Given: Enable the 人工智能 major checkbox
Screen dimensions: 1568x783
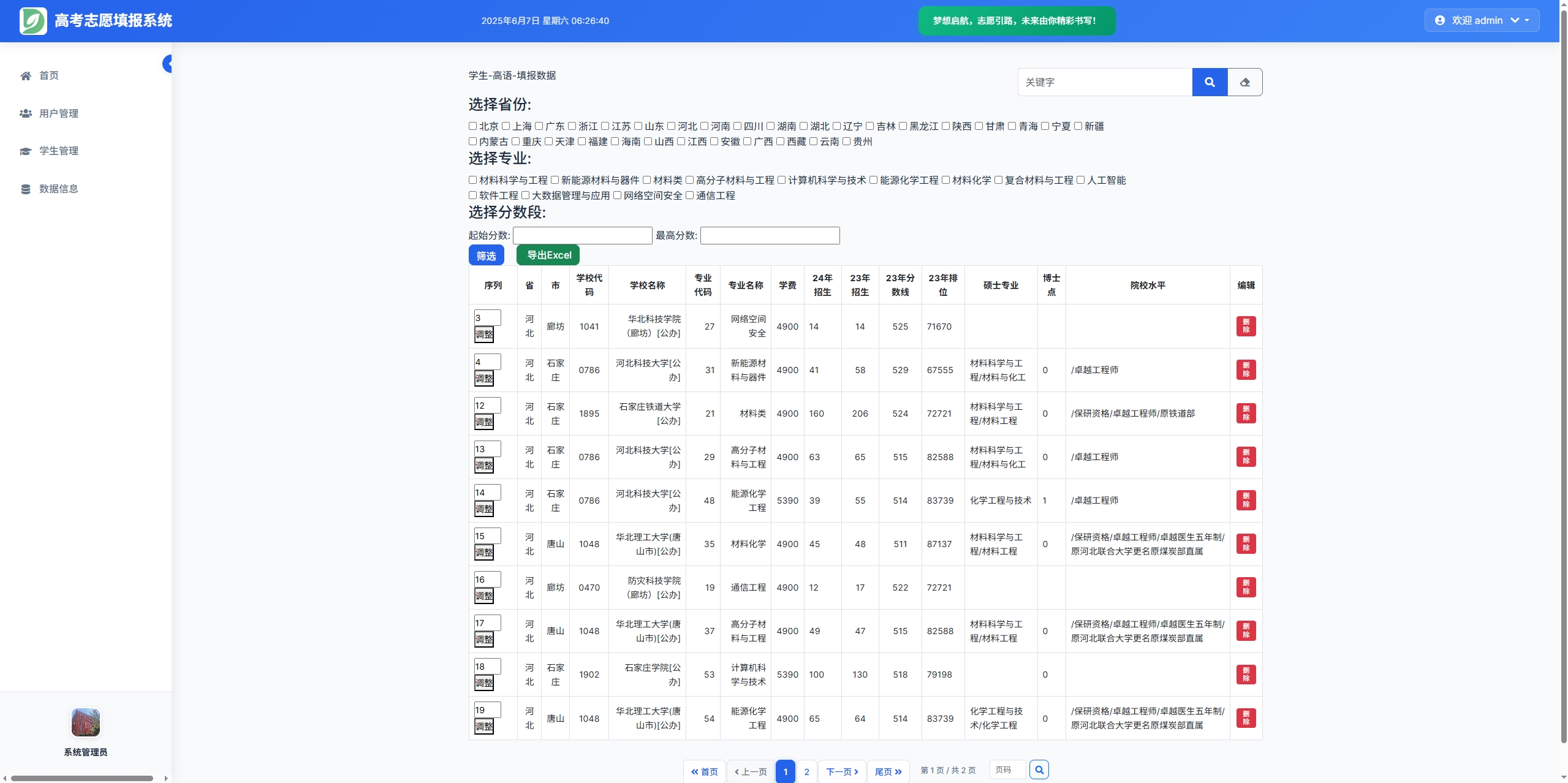Looking at the screenshot, I should (x=1080, y=180).
